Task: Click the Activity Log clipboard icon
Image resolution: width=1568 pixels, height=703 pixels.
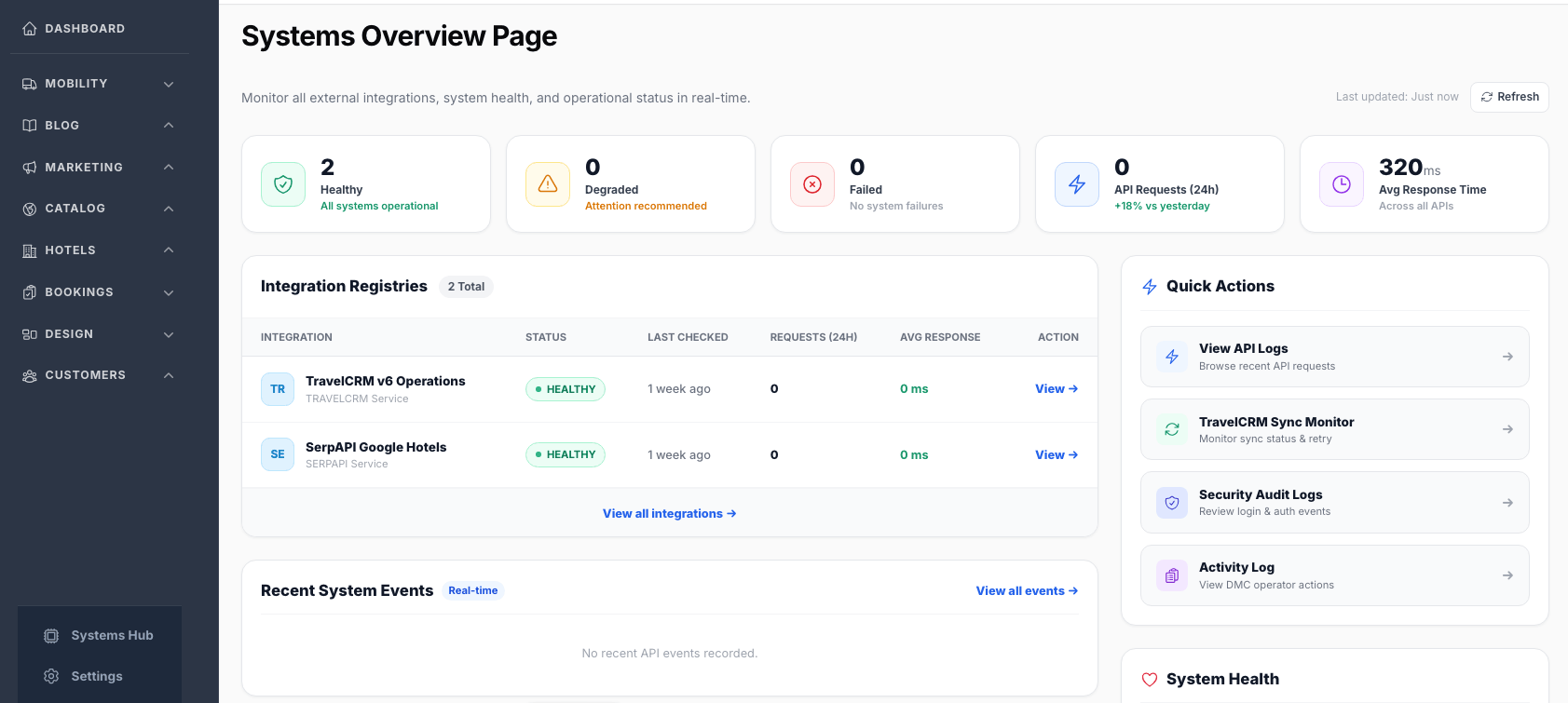Action: click(x=1172, y=575)
